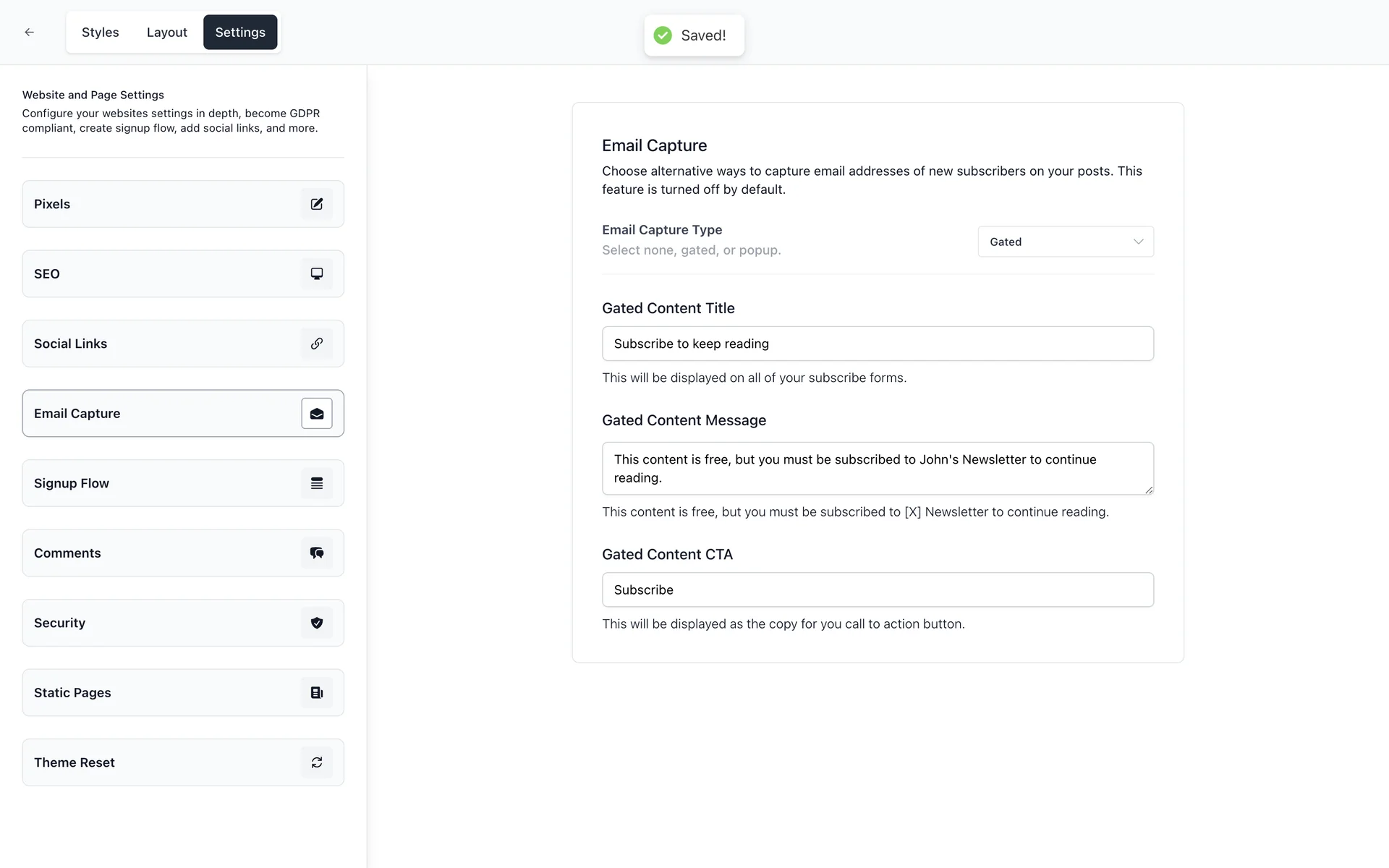Switch to the Layout tab
This screenshot has width=1389, height=868.
pyautogui.click(x=166, y=33)
